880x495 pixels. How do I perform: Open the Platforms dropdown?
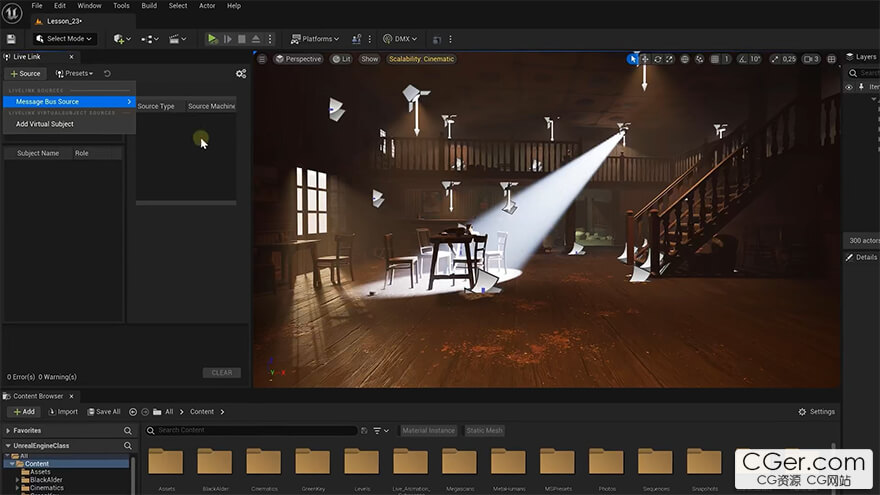(x=315, y=39)
